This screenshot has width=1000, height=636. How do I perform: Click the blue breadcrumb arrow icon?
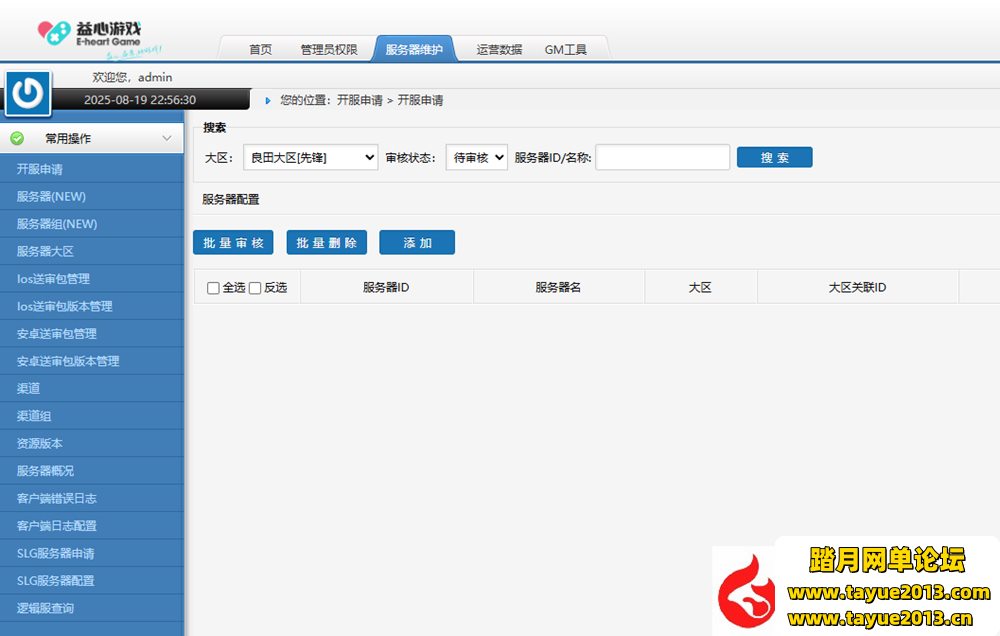(268, 101)
